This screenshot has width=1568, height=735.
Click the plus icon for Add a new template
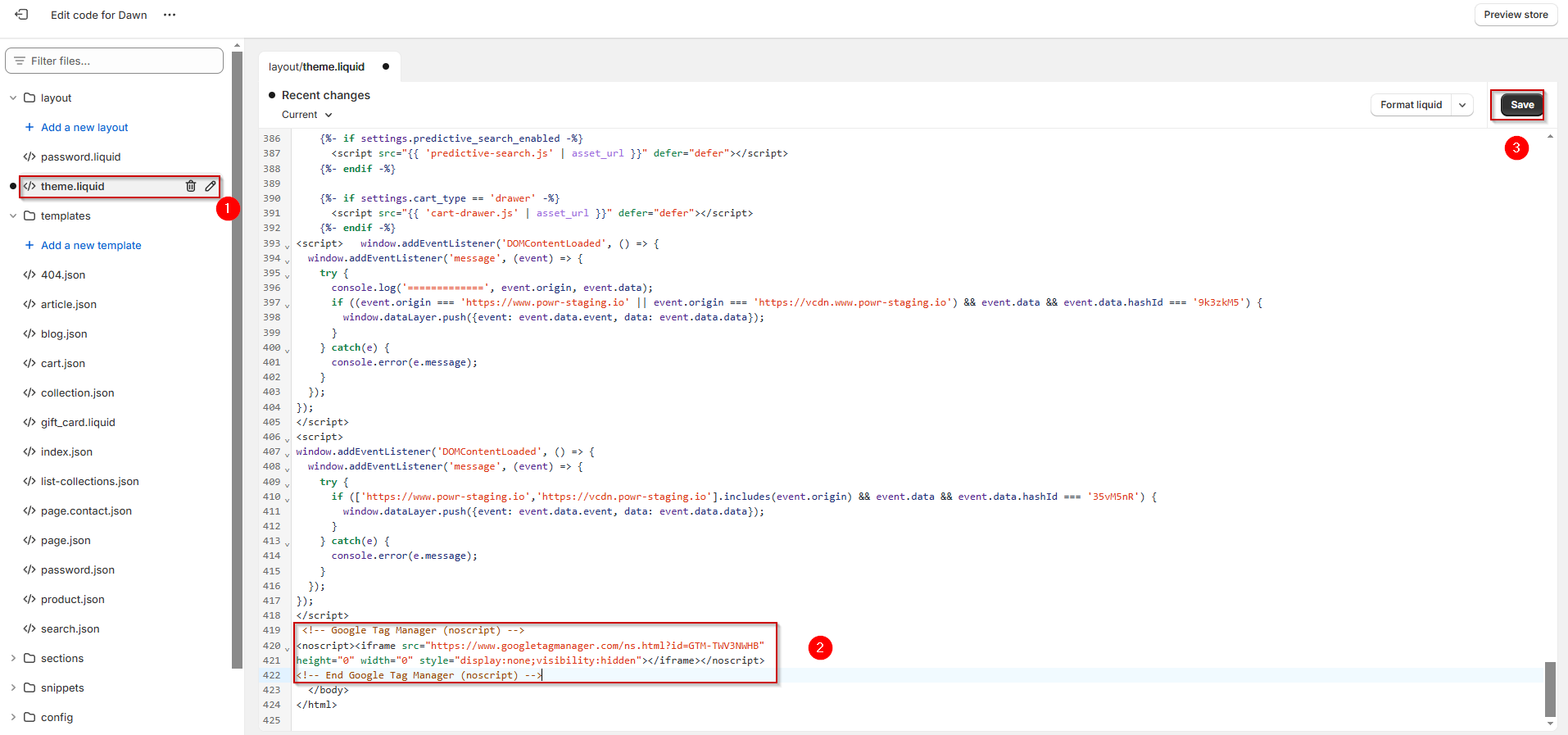[29, 245]
